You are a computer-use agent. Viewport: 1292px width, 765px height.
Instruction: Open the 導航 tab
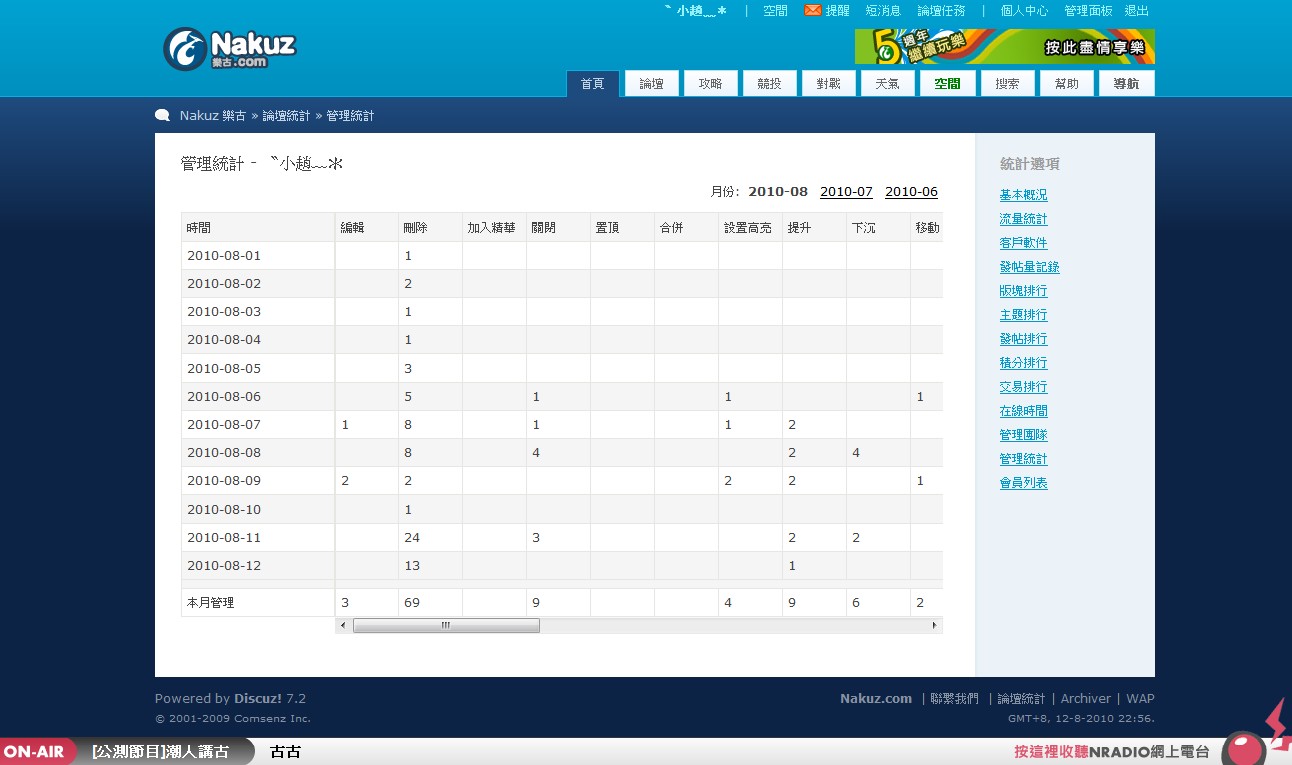(x=1126, y=84)
